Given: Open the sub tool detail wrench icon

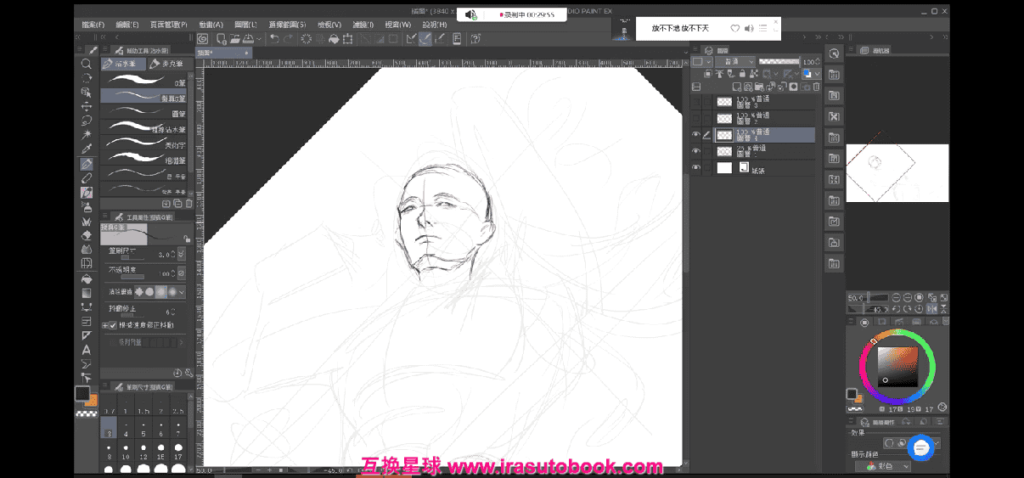Looking at the screenshot, I should [189, 373].
